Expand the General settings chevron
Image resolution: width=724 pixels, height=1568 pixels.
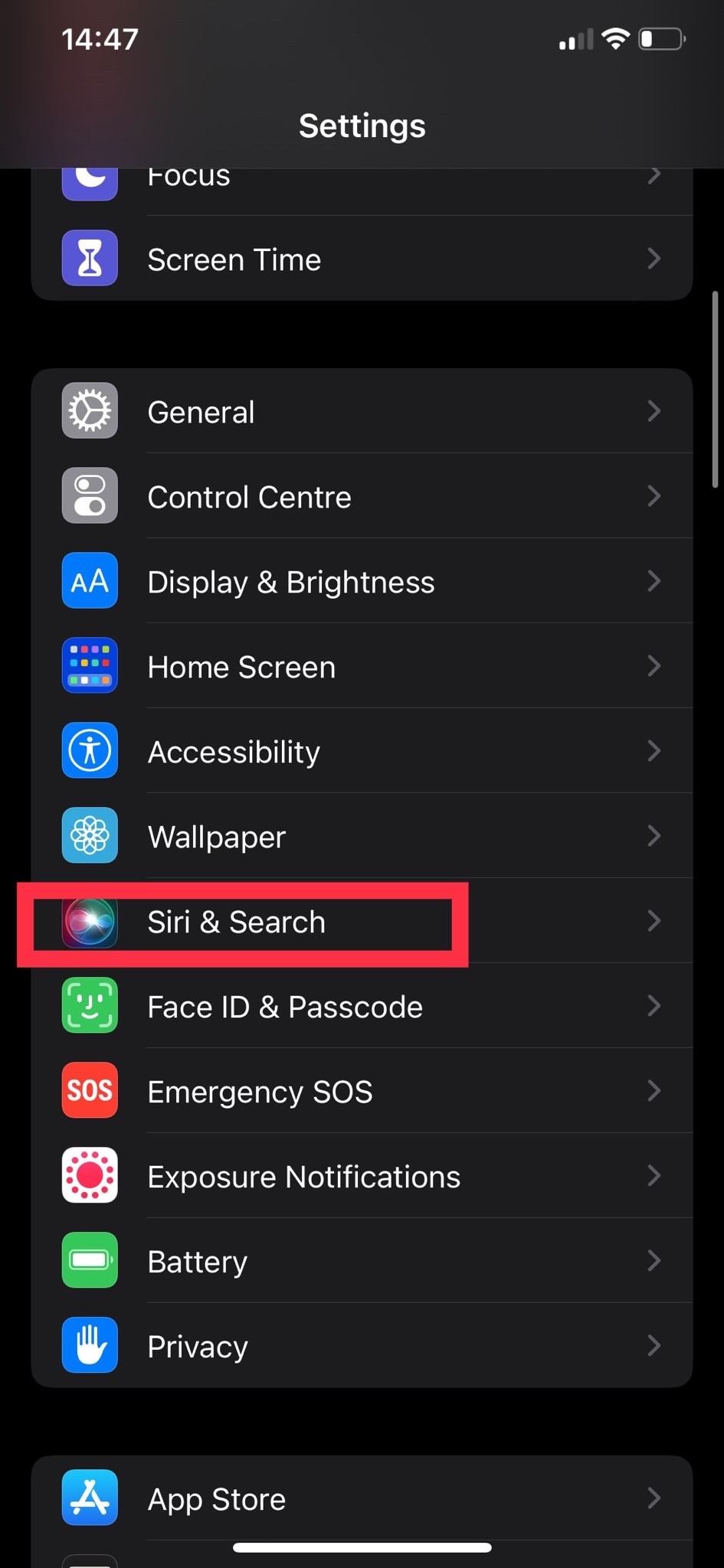654,410
